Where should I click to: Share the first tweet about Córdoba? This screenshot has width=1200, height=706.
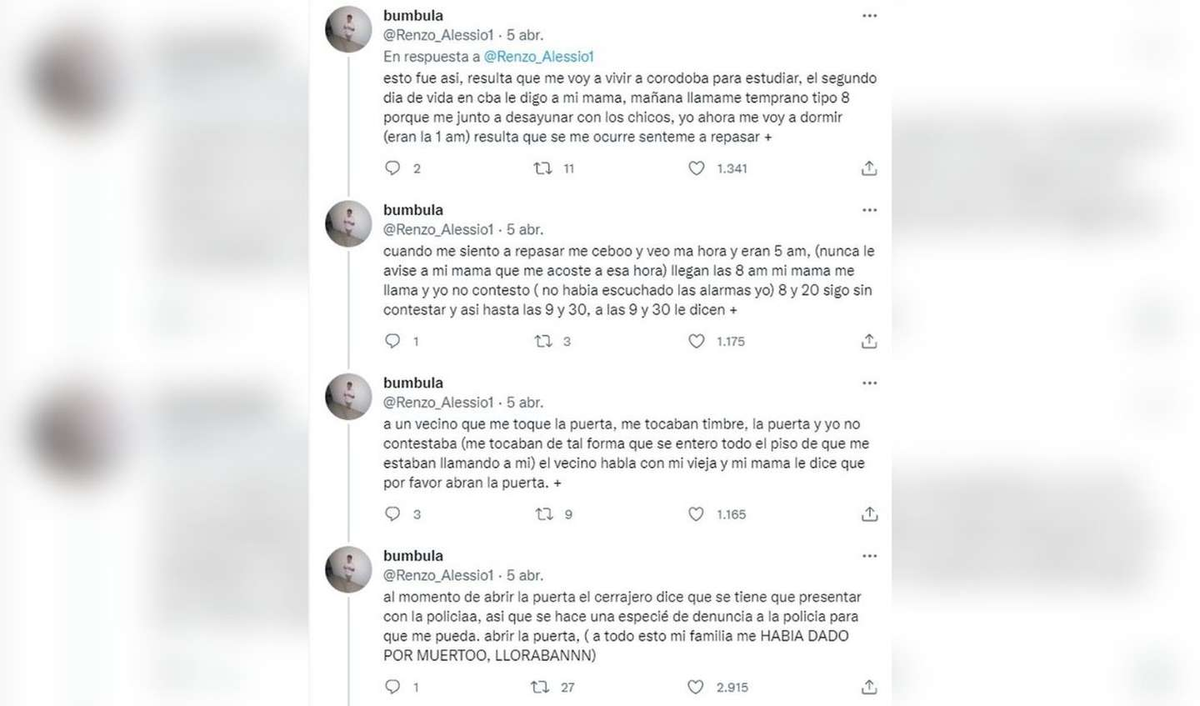point(869,168)
